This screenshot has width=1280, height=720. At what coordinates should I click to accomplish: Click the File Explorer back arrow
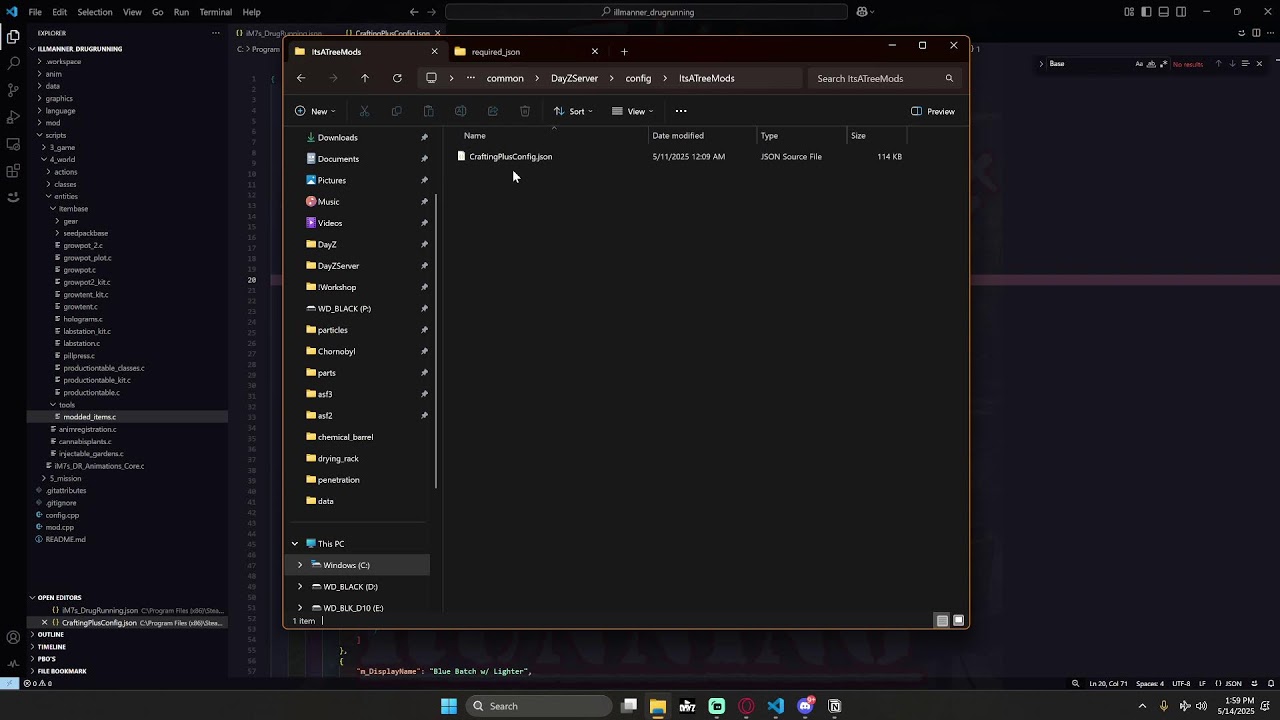301,78
